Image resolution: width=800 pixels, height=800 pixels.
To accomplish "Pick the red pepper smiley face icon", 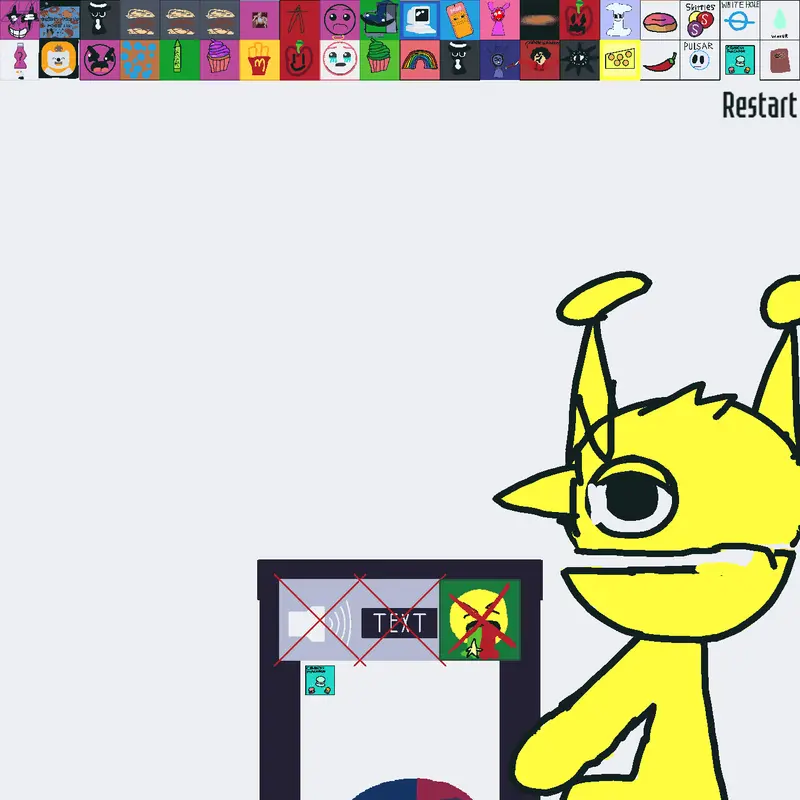I will point(299,60).
